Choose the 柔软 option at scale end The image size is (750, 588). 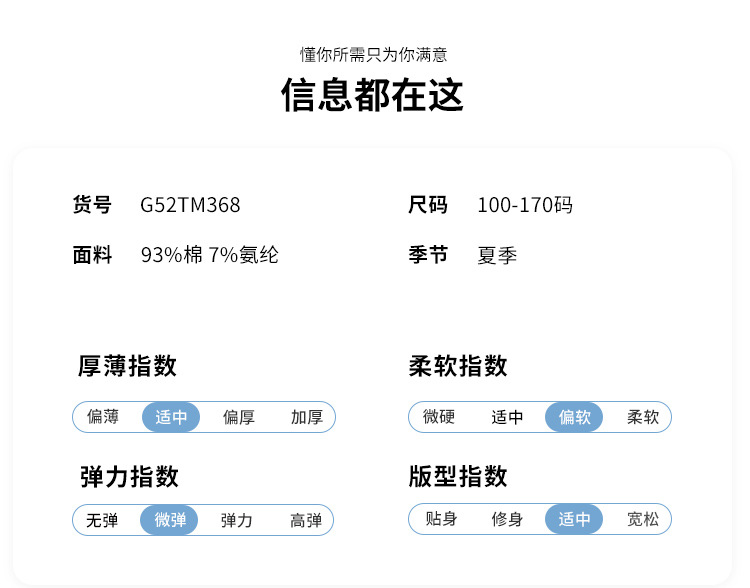[643, 417]
